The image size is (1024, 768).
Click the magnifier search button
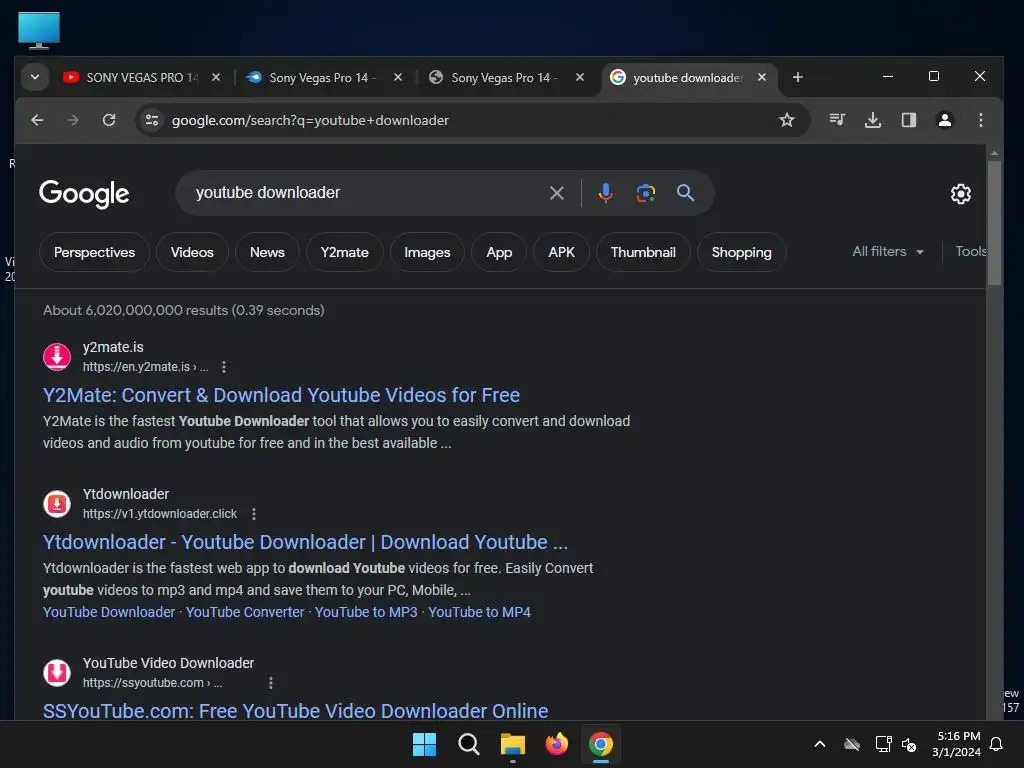click(685, 193)
